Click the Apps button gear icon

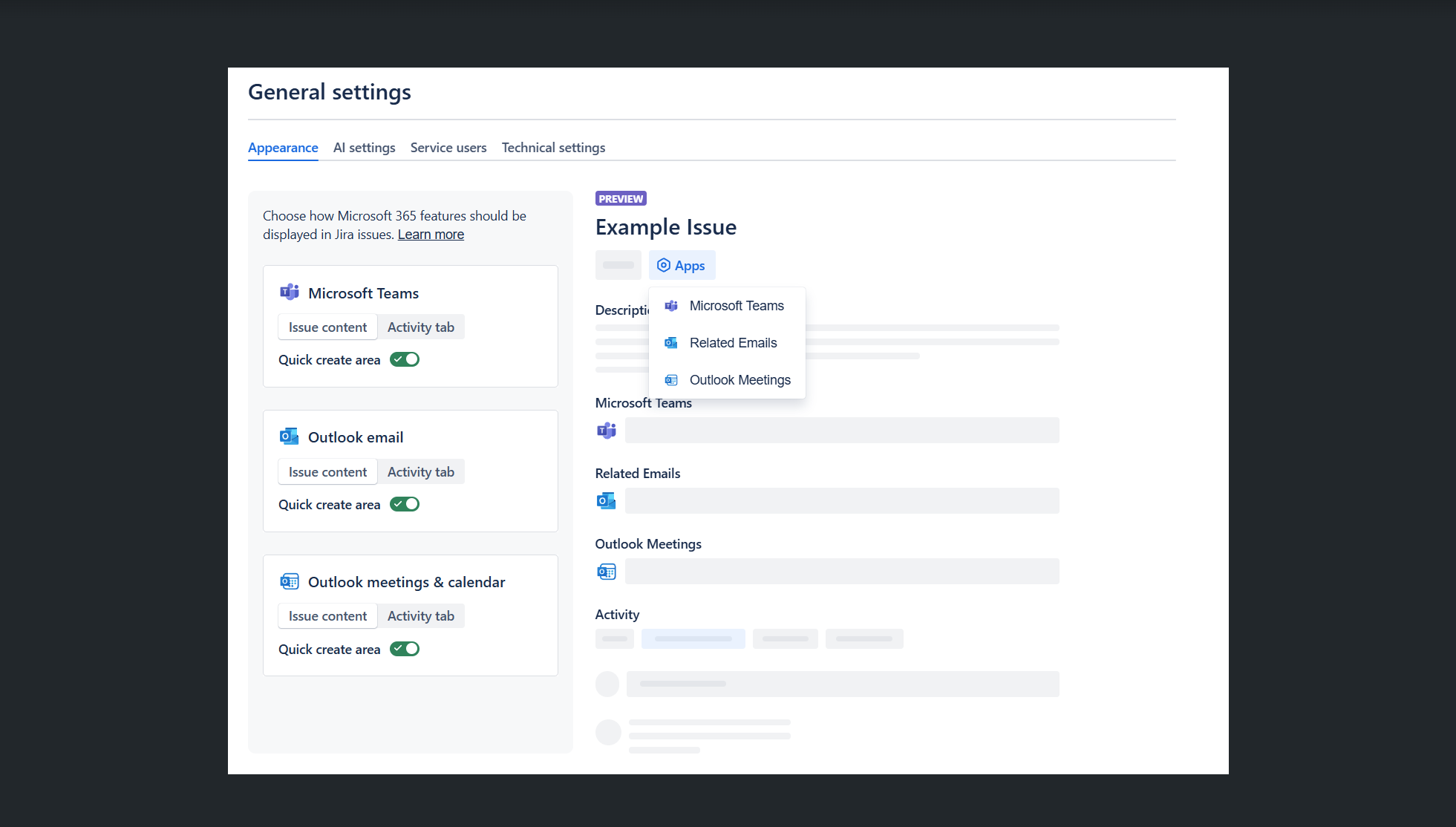click(664, 265)
